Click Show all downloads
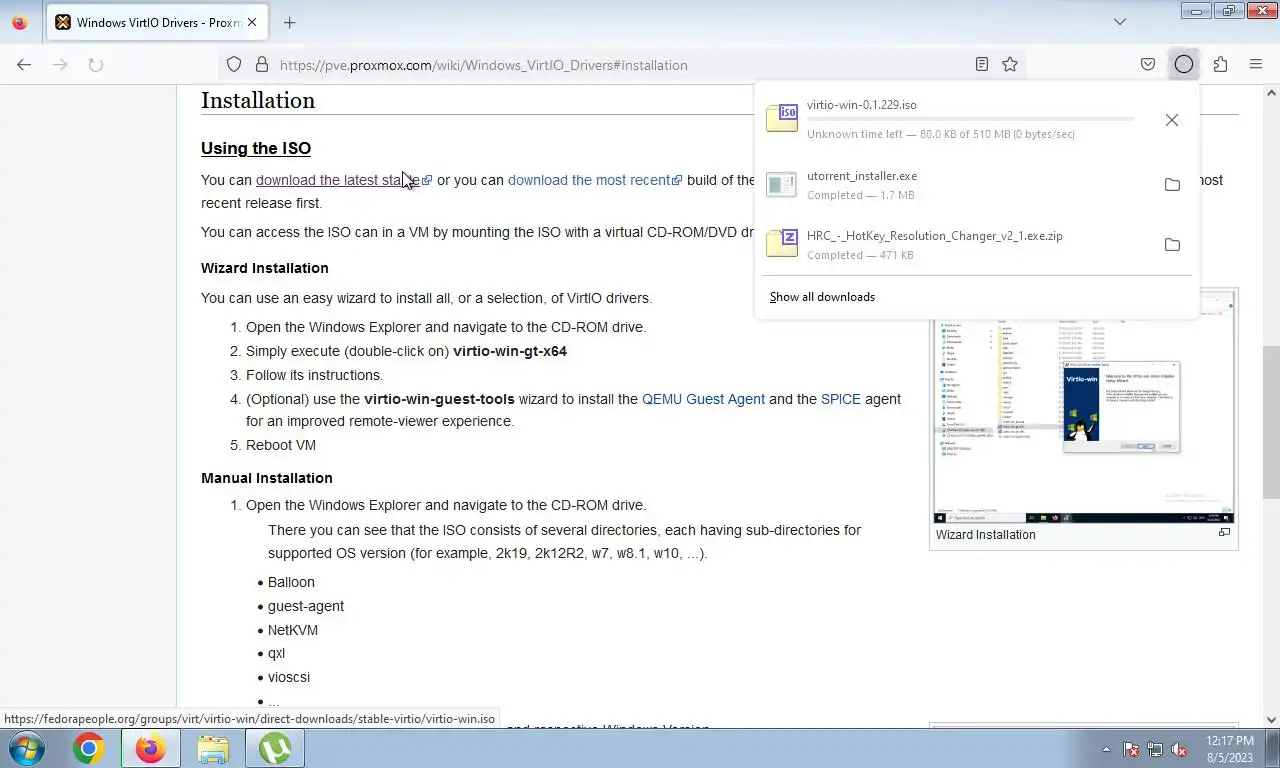Image resolution: width=1280 pixels, height=768 pixels. 822,297
